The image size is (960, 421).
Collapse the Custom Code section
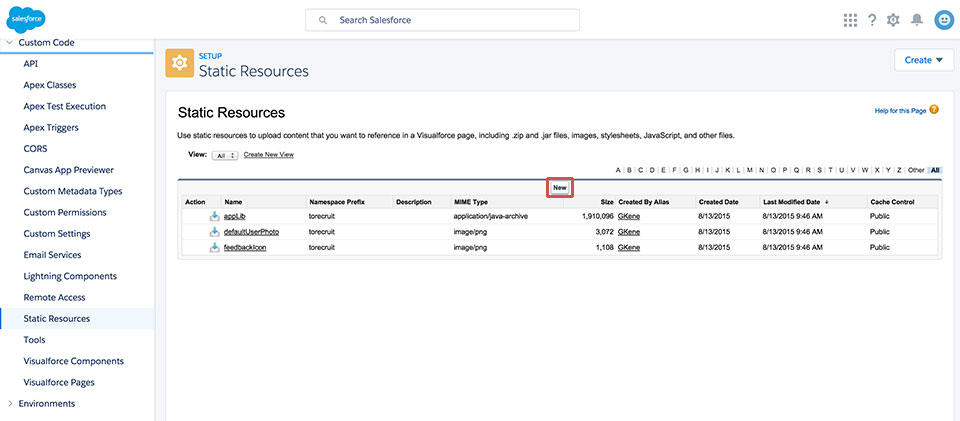(10, 43)
